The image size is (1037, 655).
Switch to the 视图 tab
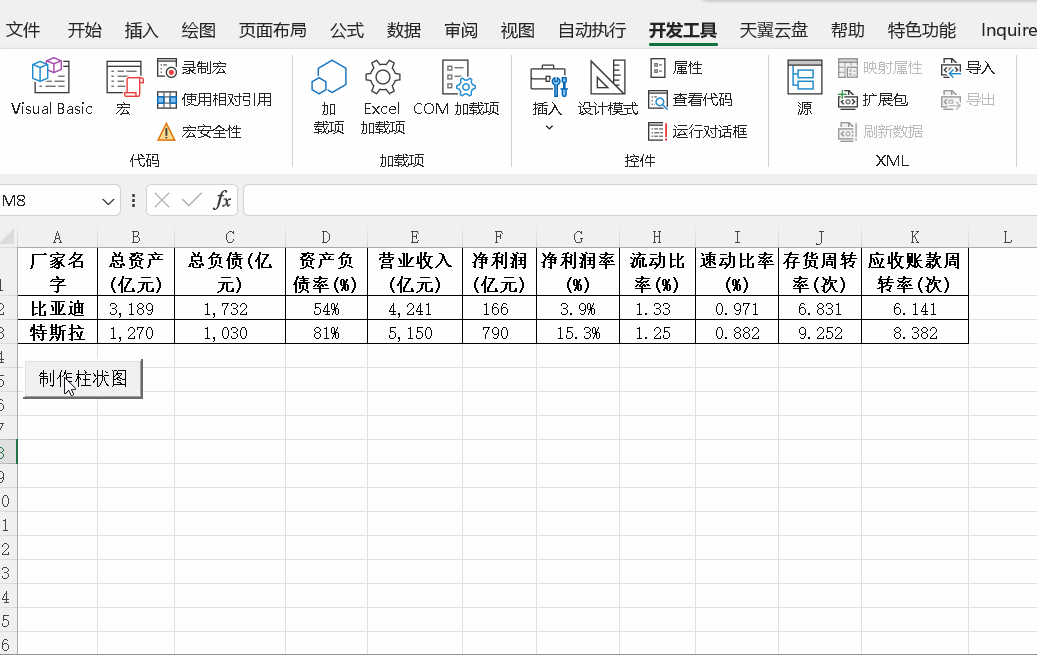[517, 30]
